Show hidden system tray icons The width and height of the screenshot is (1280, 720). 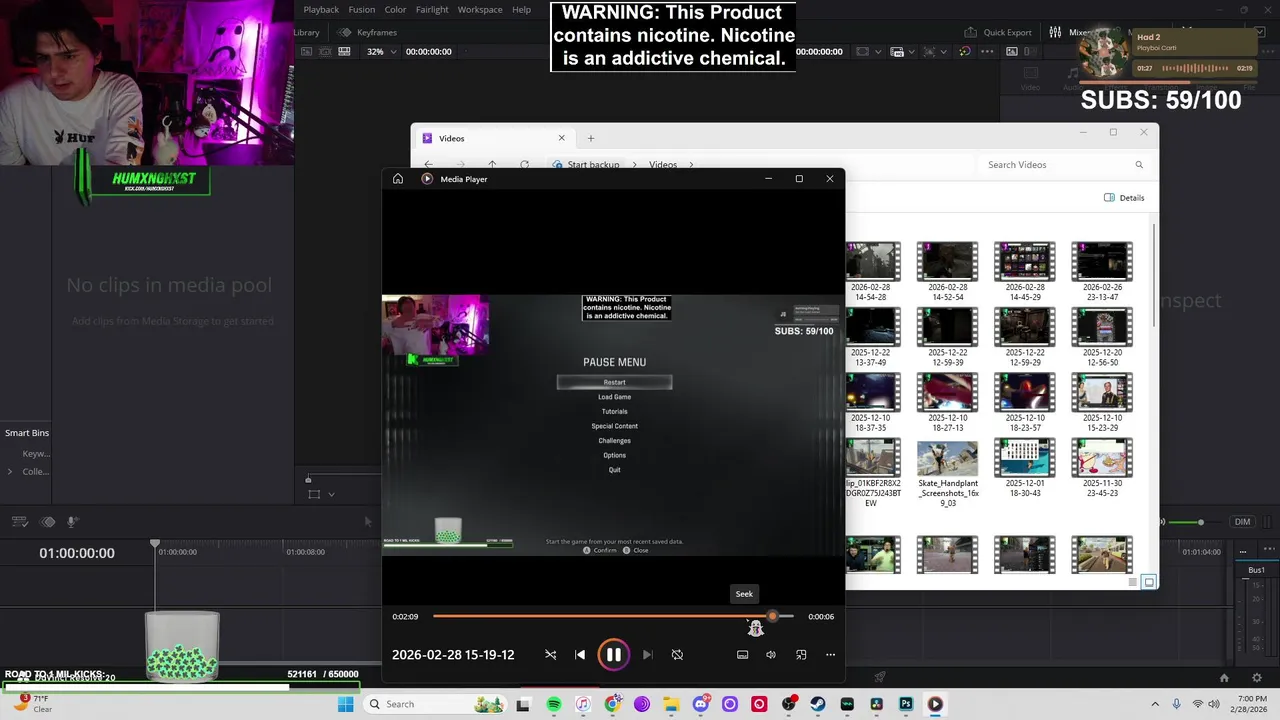click(1155, 704)
